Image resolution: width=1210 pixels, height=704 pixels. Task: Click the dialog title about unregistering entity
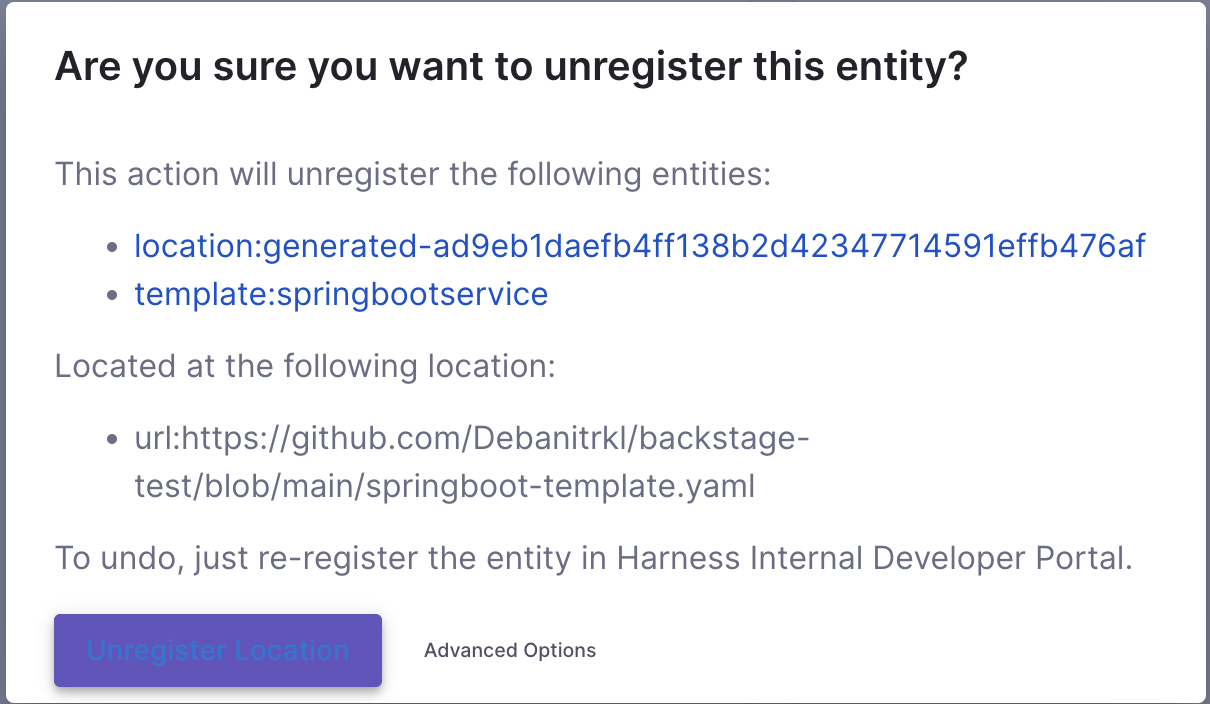coord(511,67)
